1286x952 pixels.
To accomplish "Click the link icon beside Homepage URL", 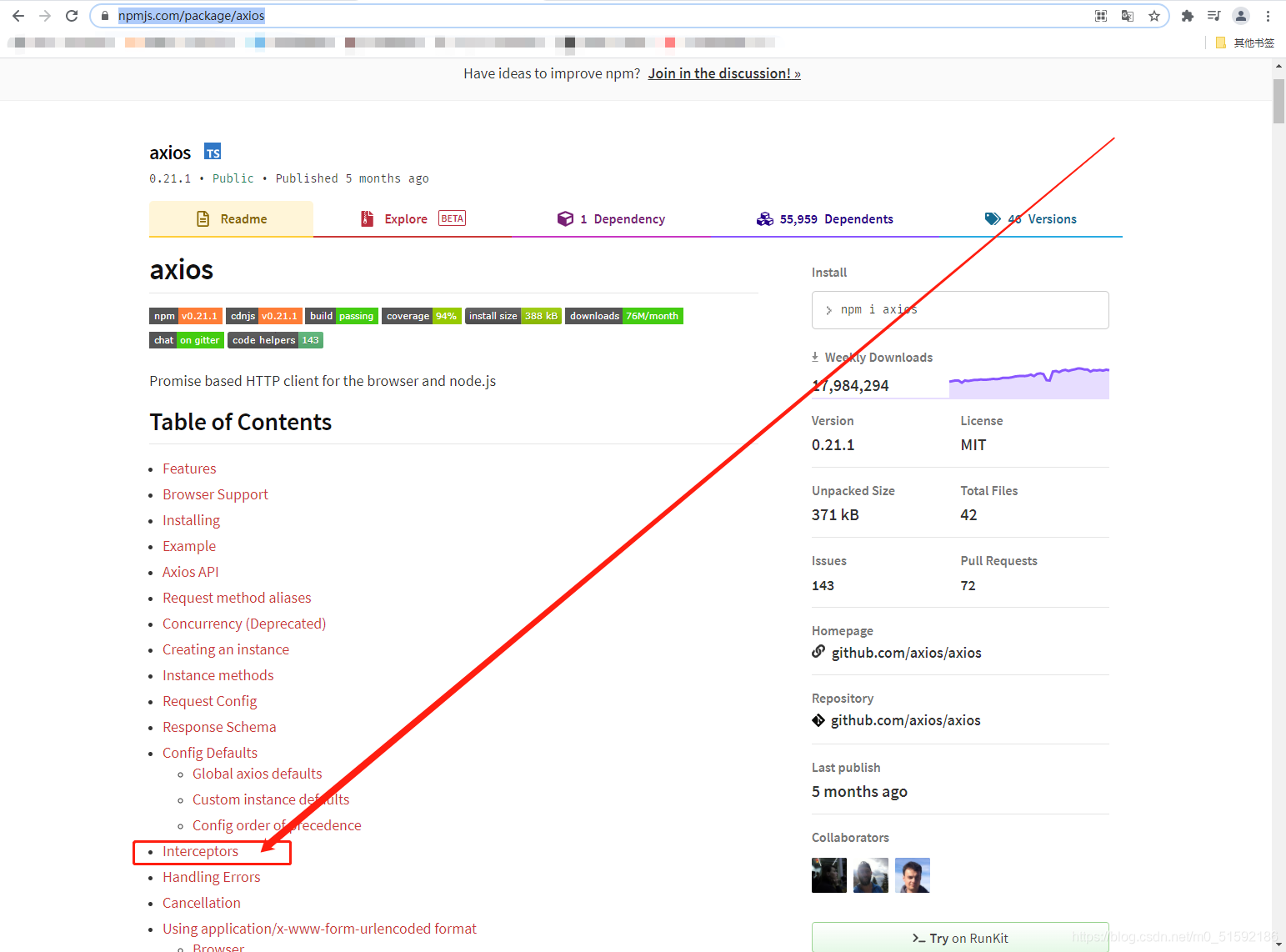I will tap(818, 652).
